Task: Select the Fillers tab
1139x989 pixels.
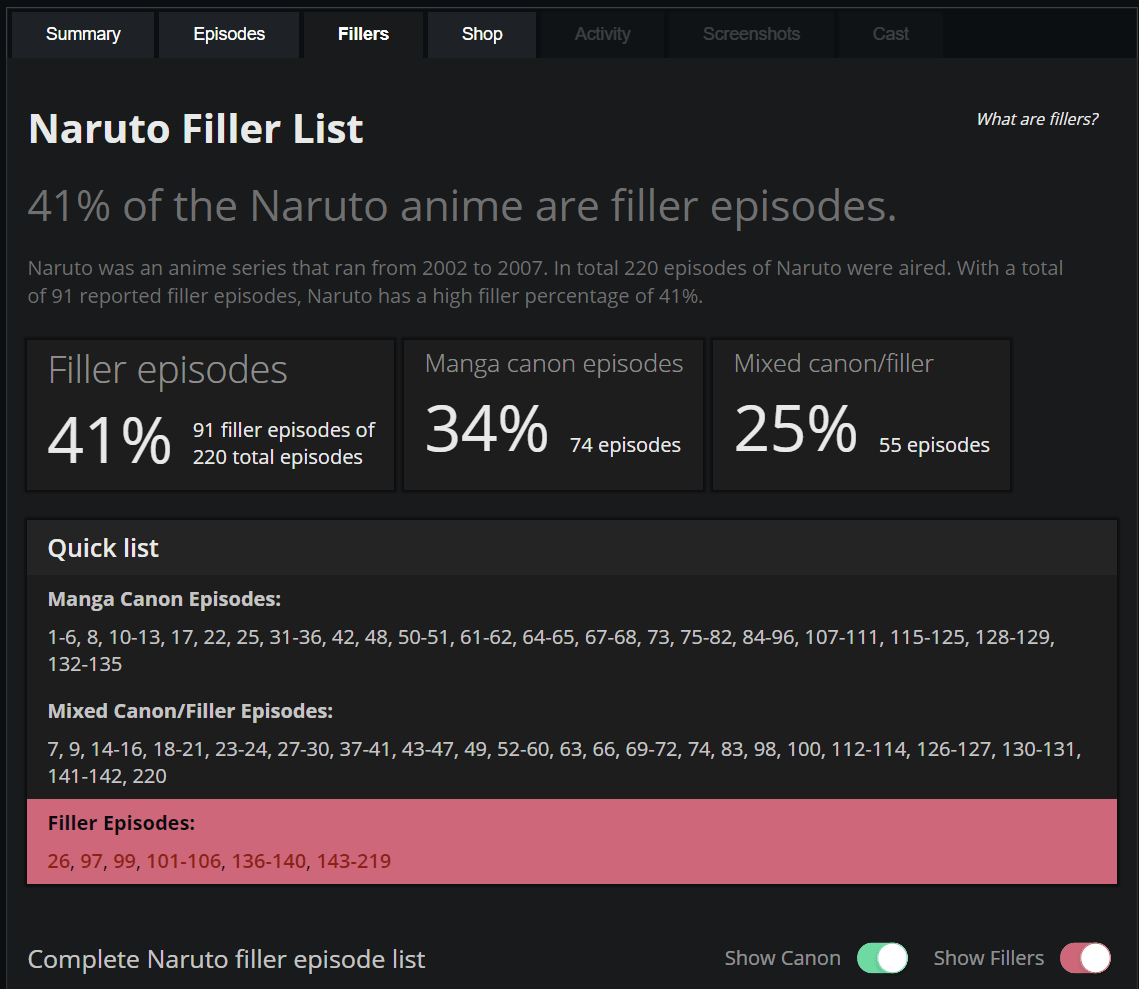Action: (363, 34)
